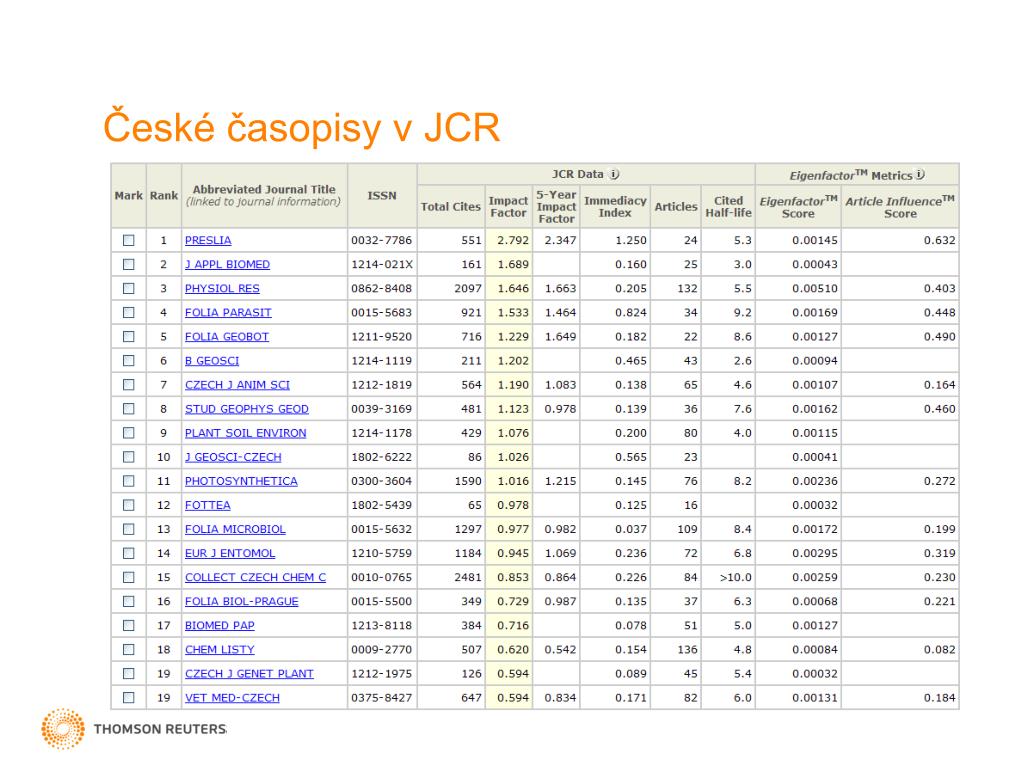This screenshot has width=1024, height=768.
Task: Open the CHEM LISTY link
Action: [x=219, y=650]
